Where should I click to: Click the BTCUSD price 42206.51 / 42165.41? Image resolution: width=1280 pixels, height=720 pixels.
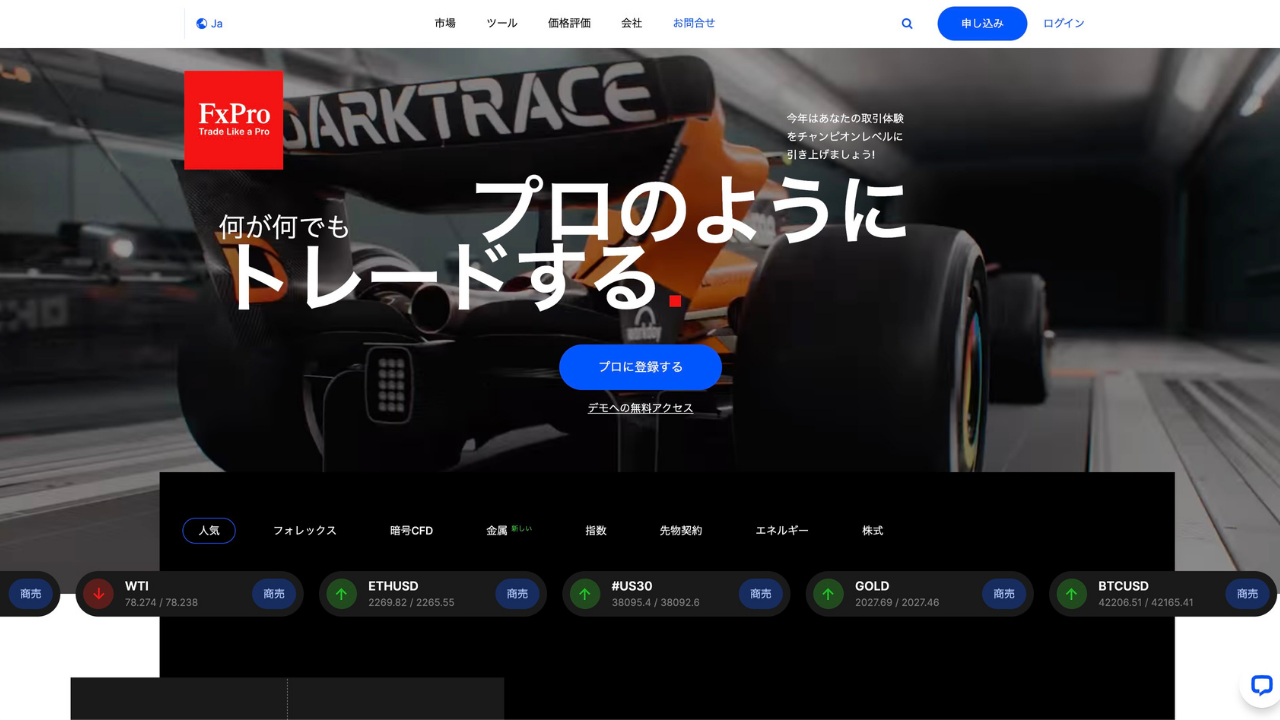point(1145,603)
